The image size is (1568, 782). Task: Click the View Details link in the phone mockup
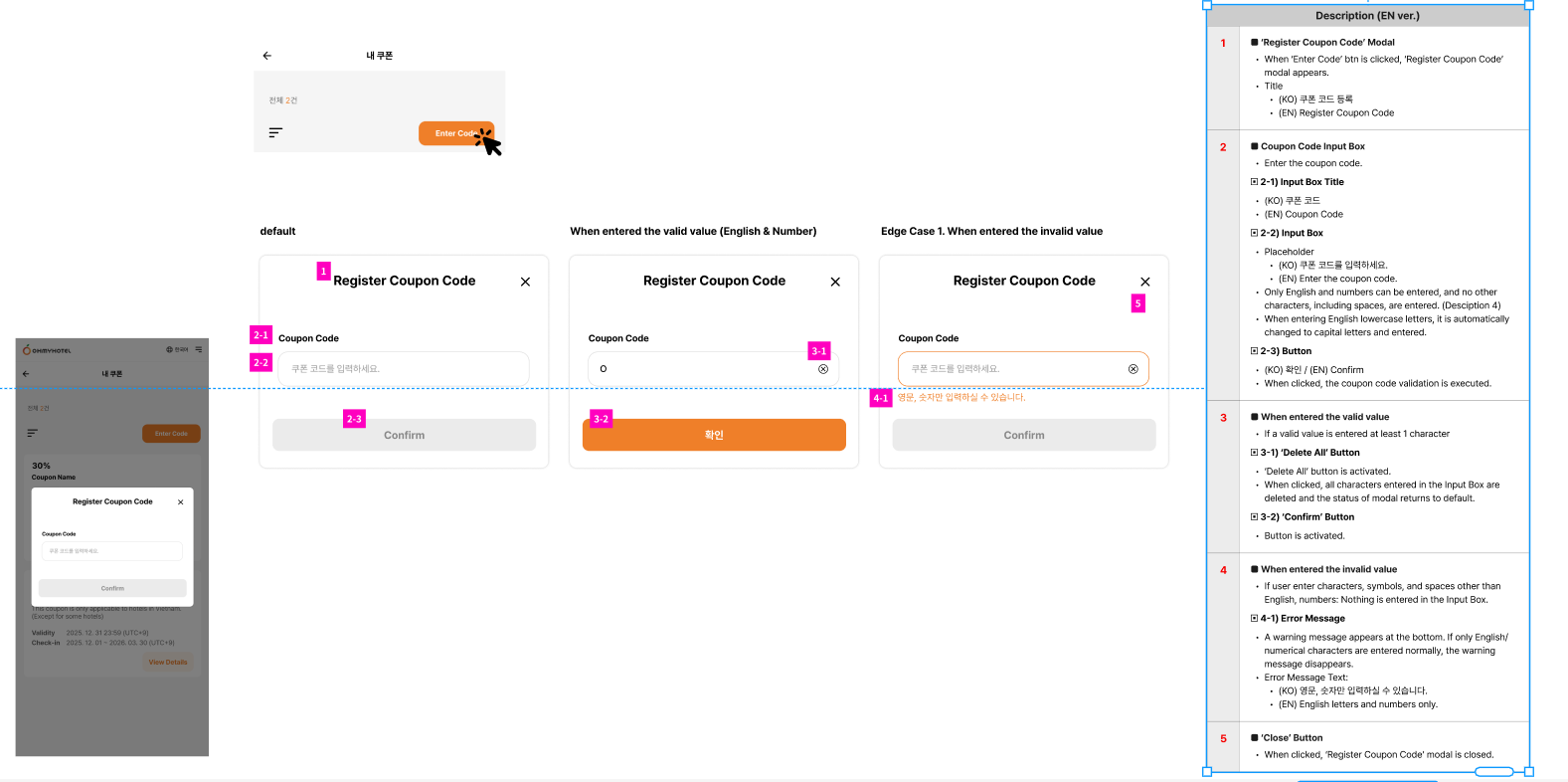click(168, 662)
